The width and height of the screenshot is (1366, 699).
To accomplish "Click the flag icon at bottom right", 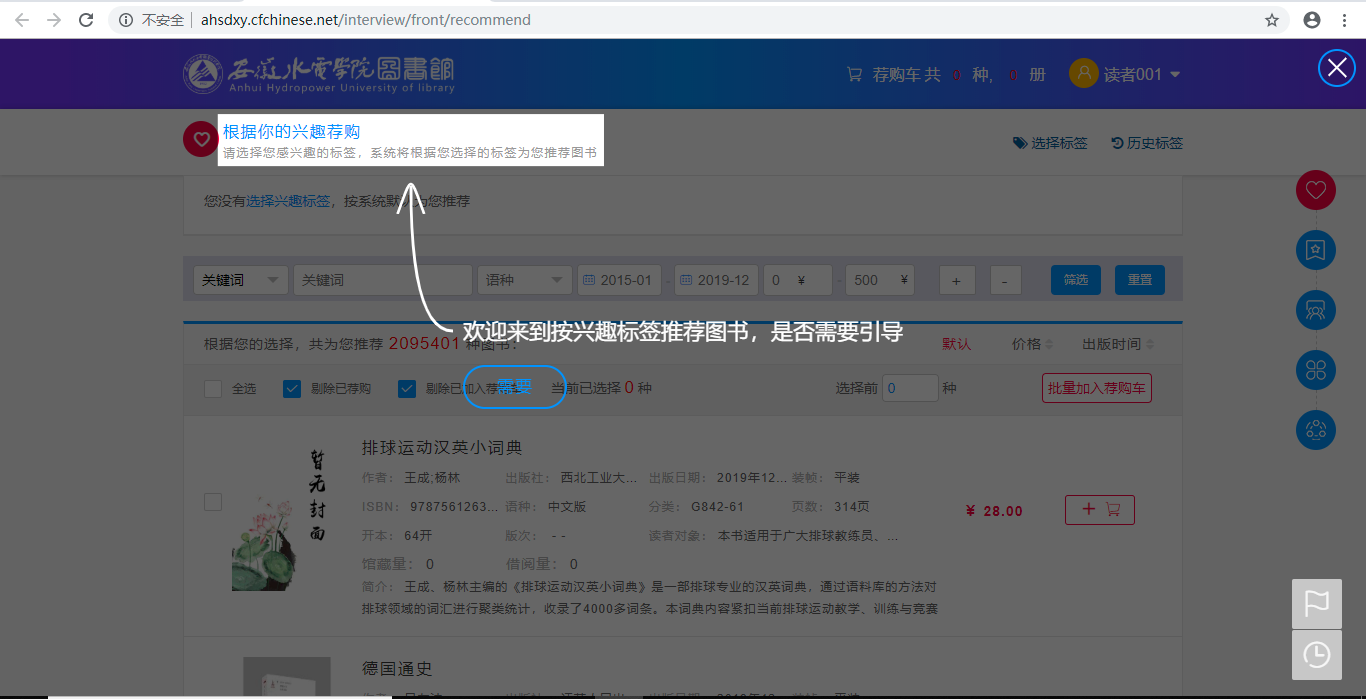I will [x=1316, y=603].
